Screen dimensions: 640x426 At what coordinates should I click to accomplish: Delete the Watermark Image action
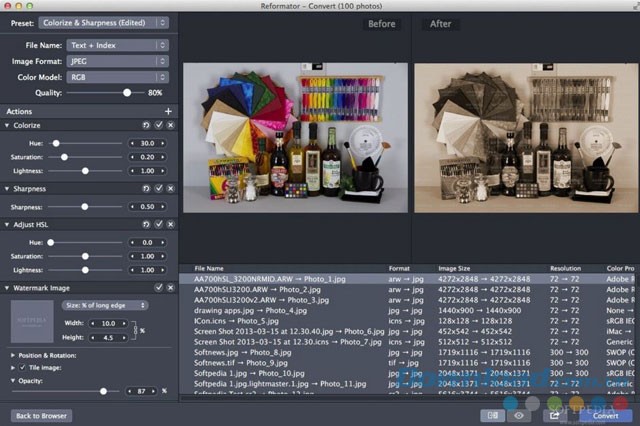pos(170,287)
